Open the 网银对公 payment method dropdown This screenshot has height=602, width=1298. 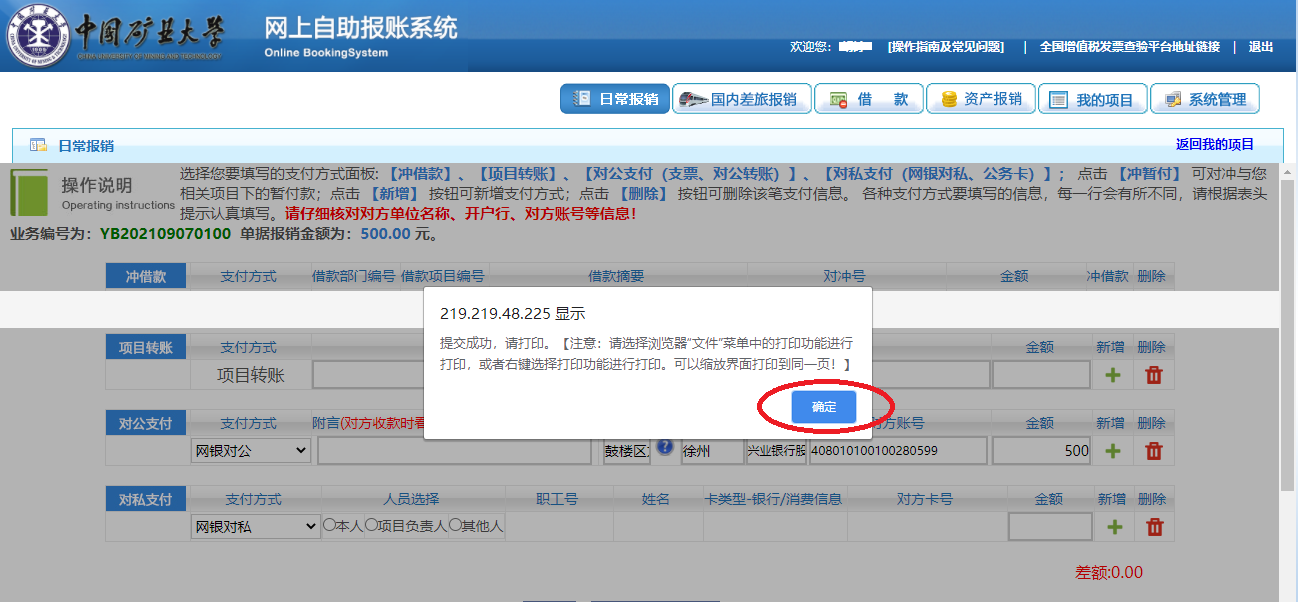(251, 451)
